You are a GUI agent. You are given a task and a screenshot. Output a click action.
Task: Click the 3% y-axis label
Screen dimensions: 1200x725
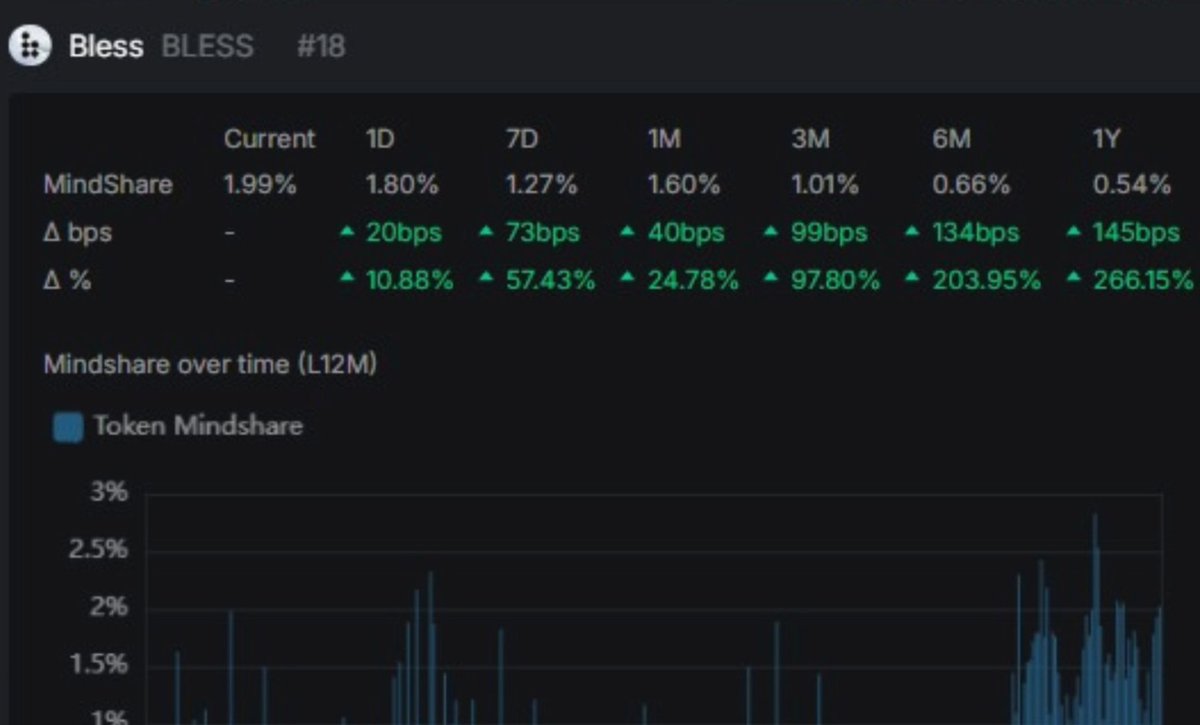pos(109,493)
